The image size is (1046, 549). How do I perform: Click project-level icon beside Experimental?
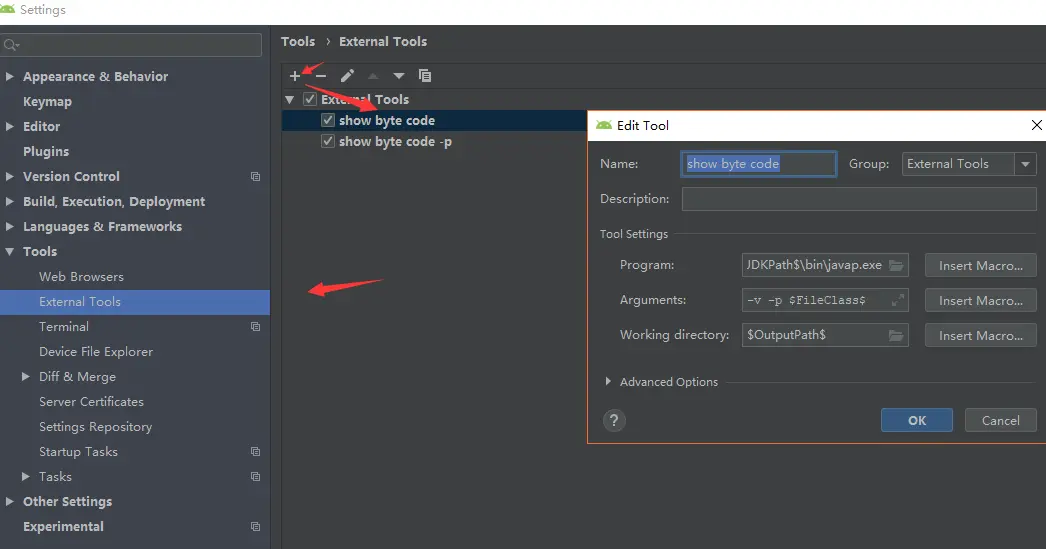click(255, 527)
